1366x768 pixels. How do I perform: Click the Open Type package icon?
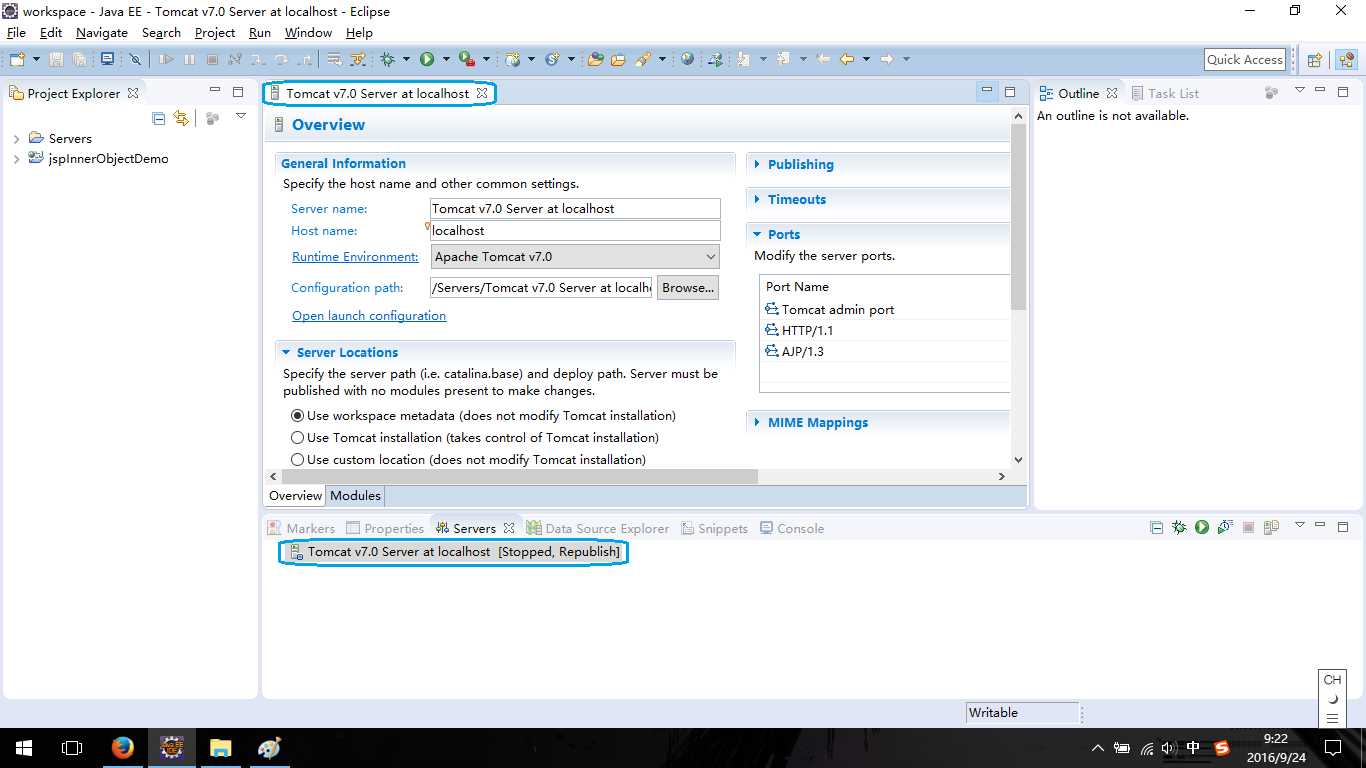pos(595,59)
